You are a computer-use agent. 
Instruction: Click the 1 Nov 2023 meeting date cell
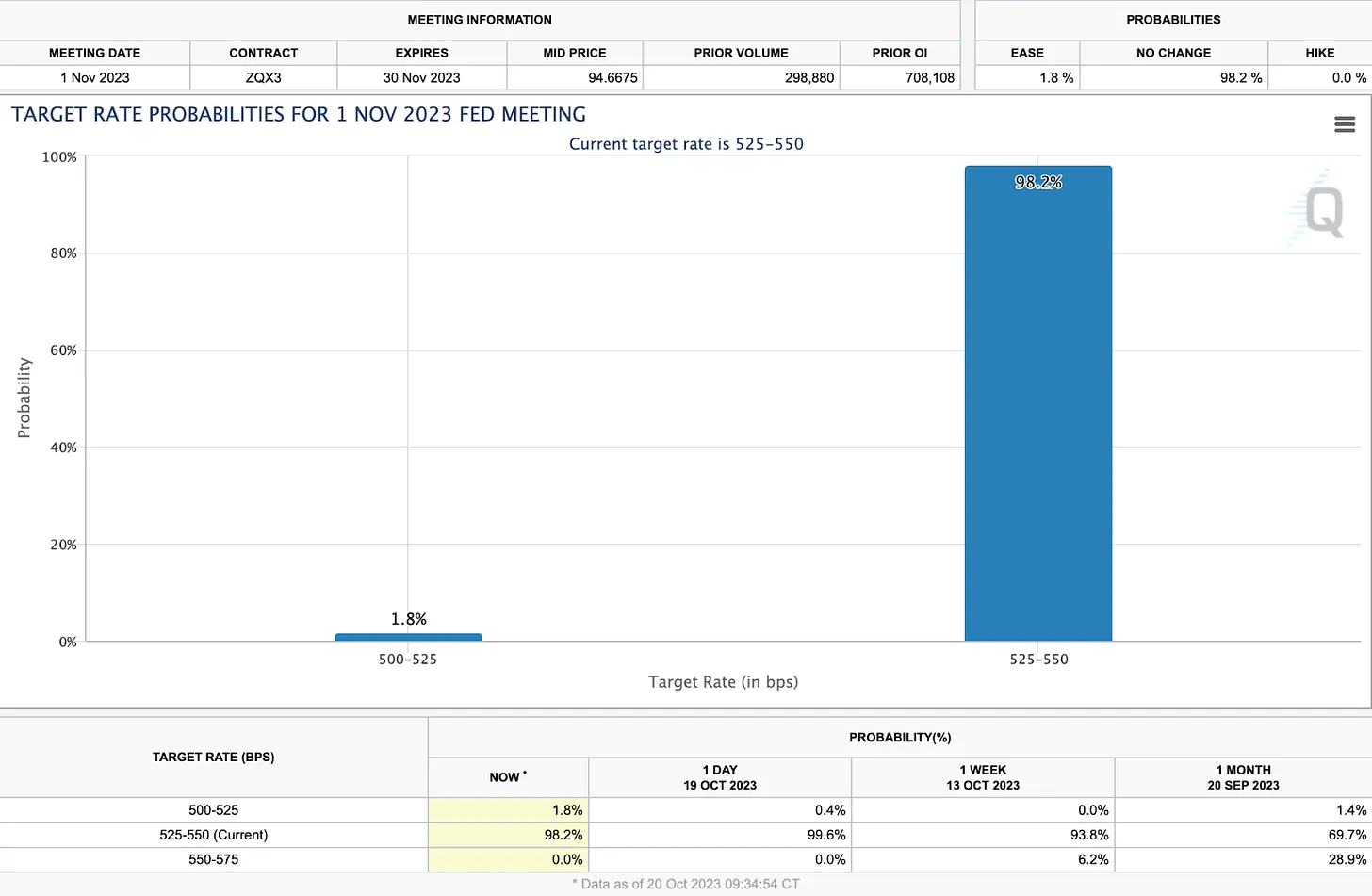tap(94, 77)
